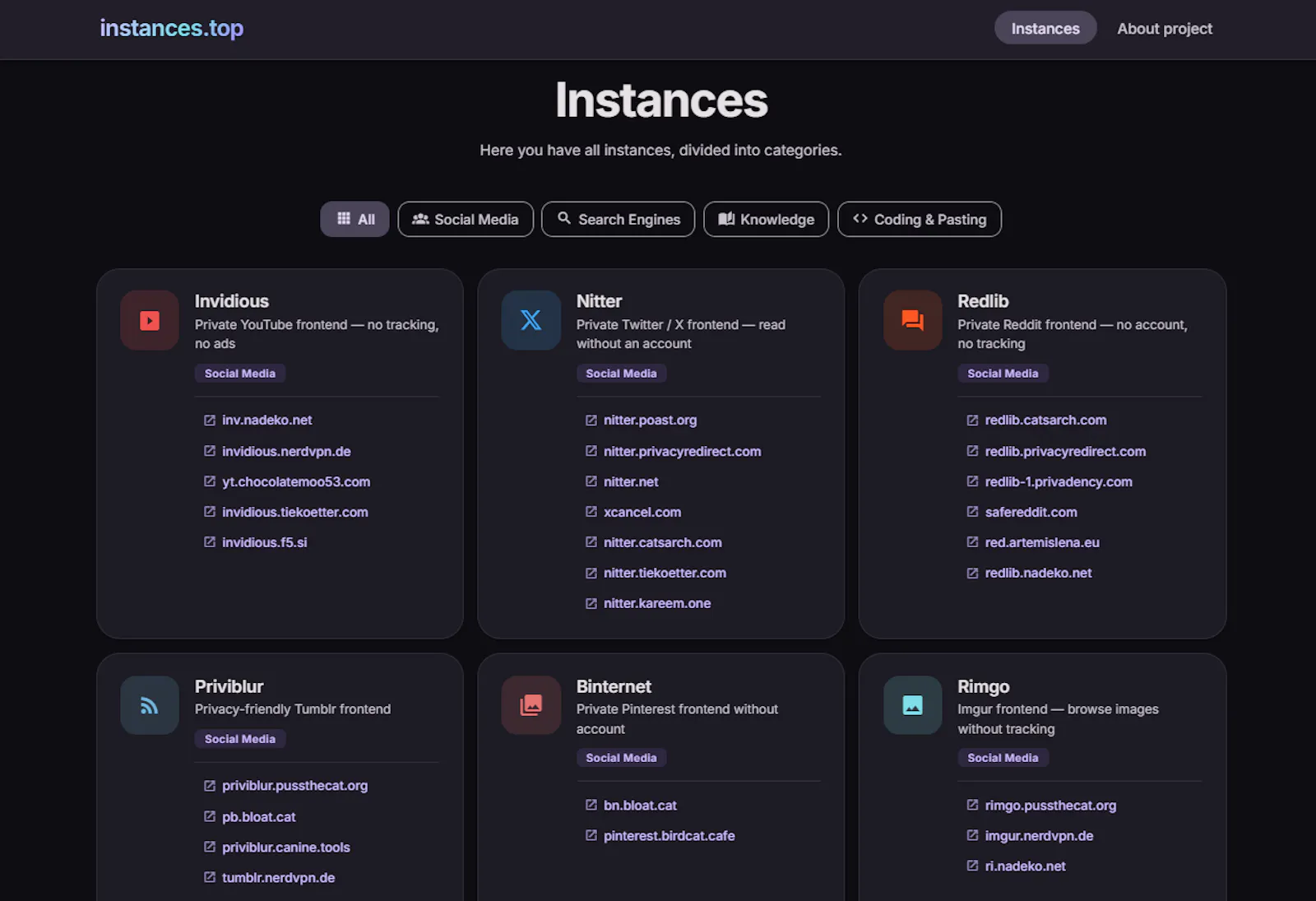Click external-link icon beside invidious.nerdvpn.de
The image size is (1316, 901).
(x=210, y=451)
